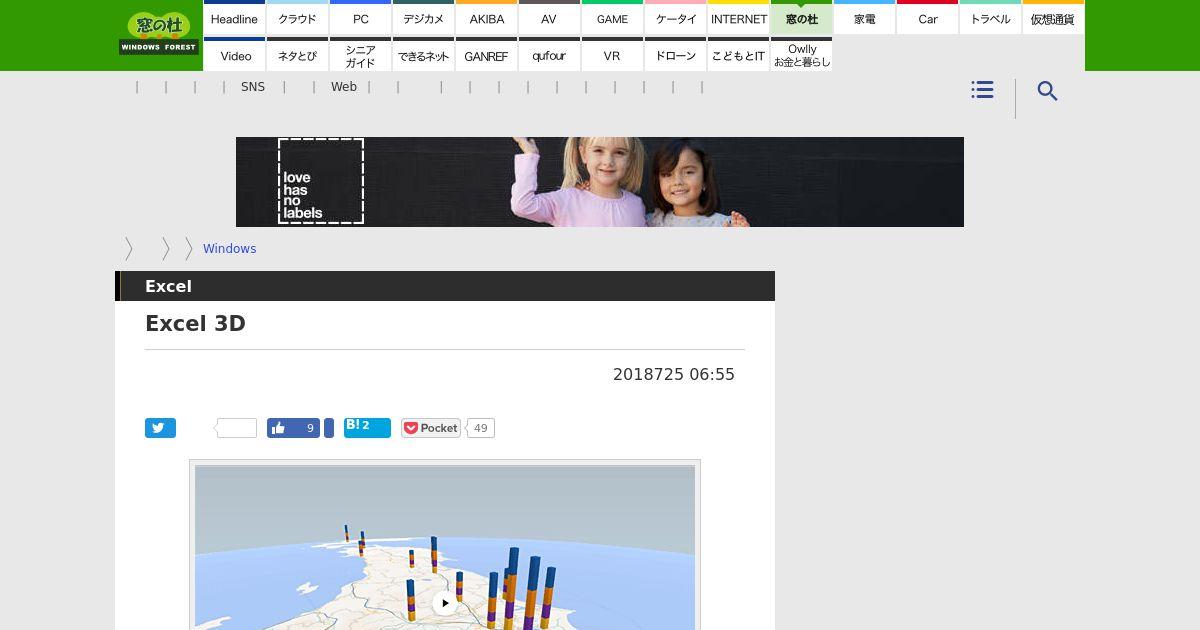Screen dimensions: 1200x630
Task: Switch to the Car site tab
Action: coord(927,18)
